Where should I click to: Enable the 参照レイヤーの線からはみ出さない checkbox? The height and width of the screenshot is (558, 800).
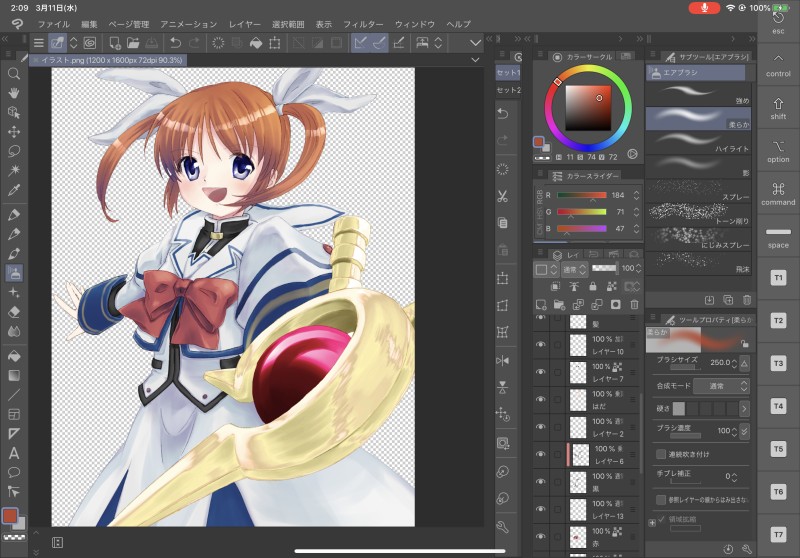[661, 500]
